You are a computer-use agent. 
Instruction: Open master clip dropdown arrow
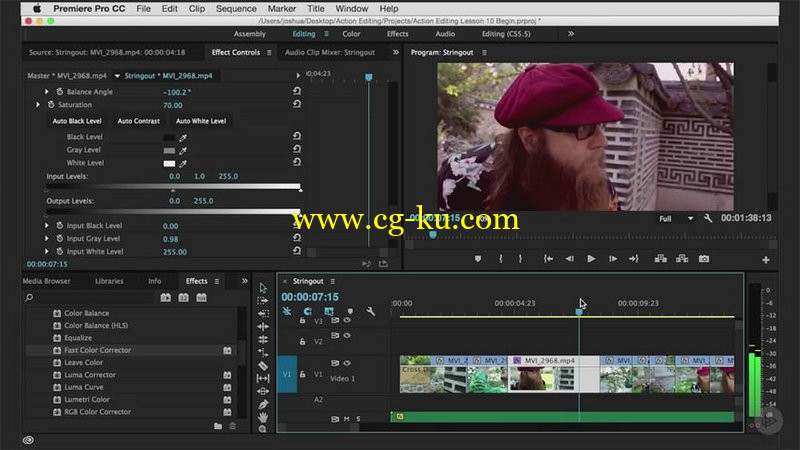[x=117, y=76]
